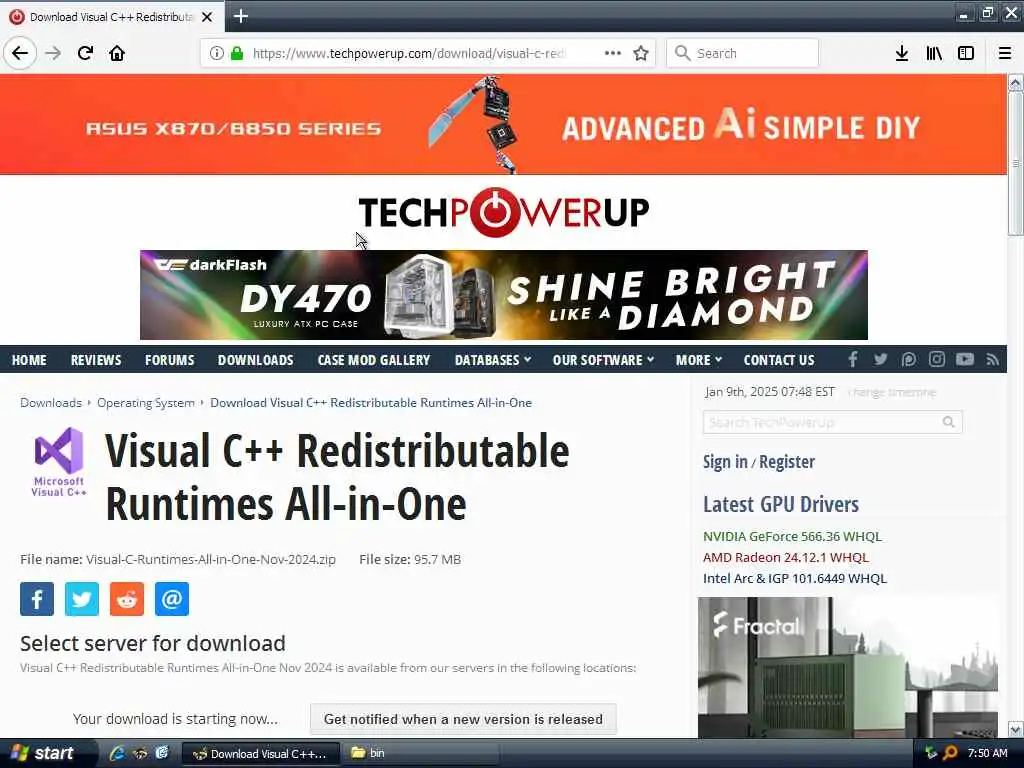Open Case Mod Gallery in navigation bar

[x=374, y=360]
